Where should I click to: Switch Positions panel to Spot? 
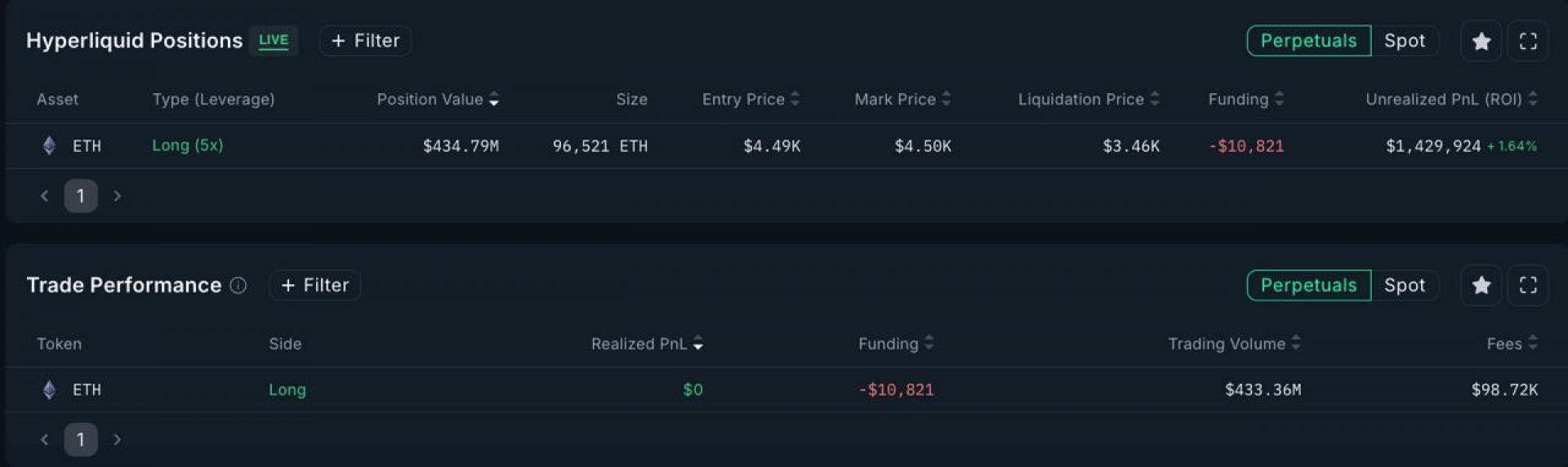[x=1404, y=41]
